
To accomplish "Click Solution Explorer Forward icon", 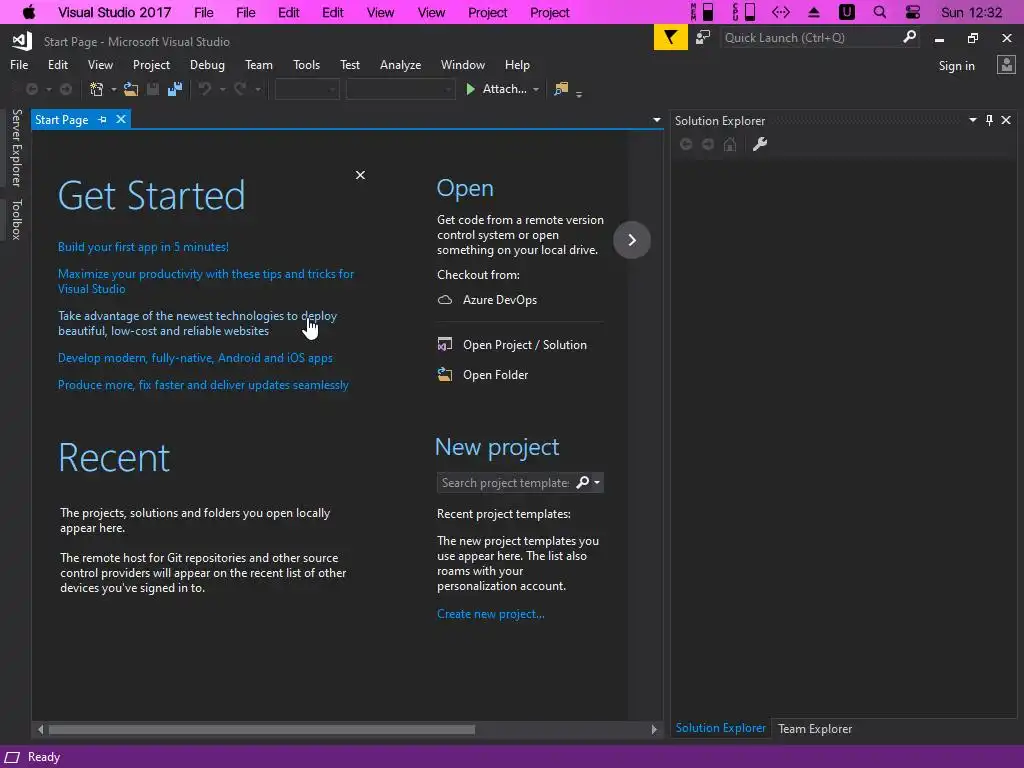I will point(708,144).
